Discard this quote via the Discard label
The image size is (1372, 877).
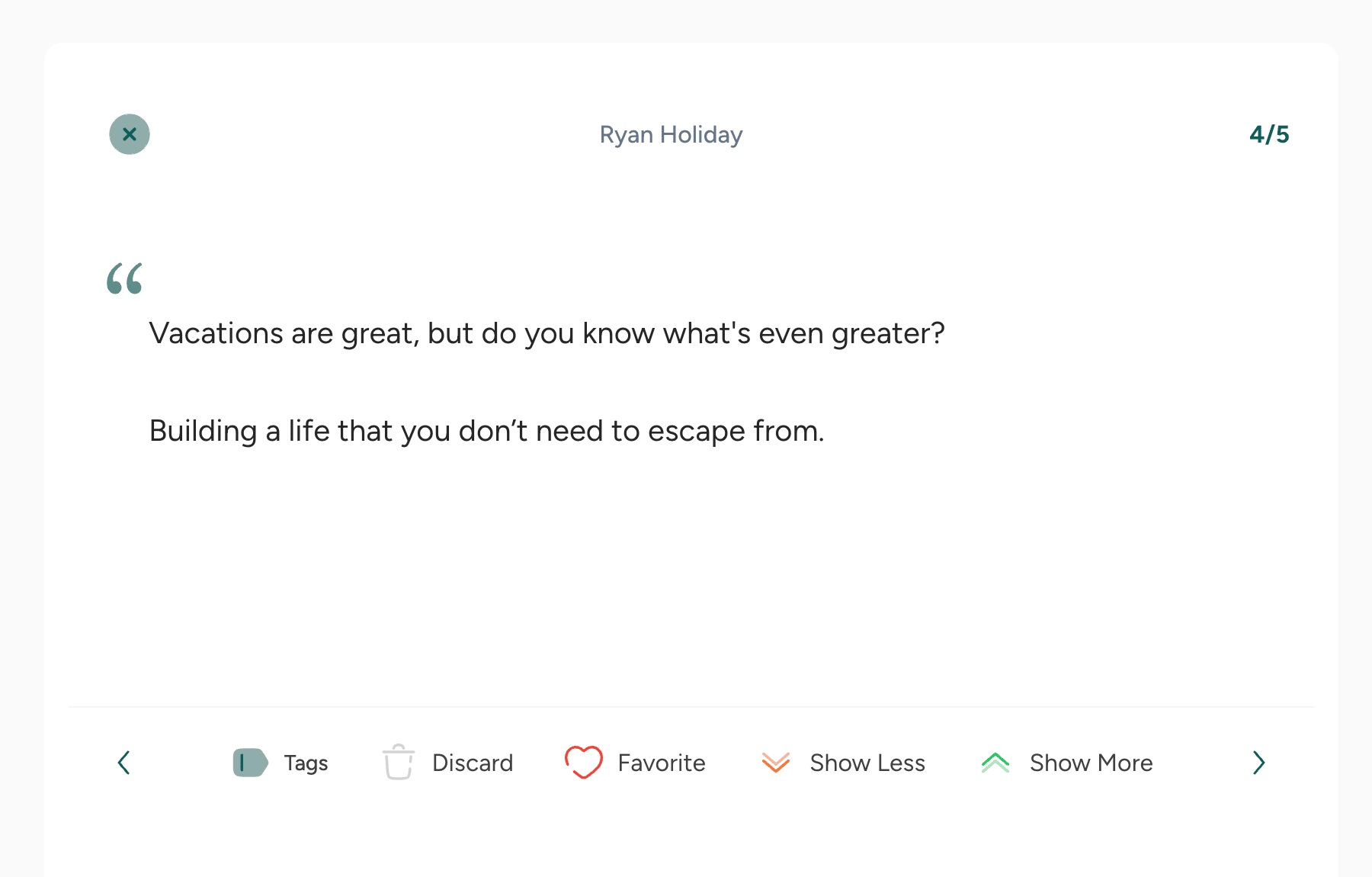coord(473,763)
